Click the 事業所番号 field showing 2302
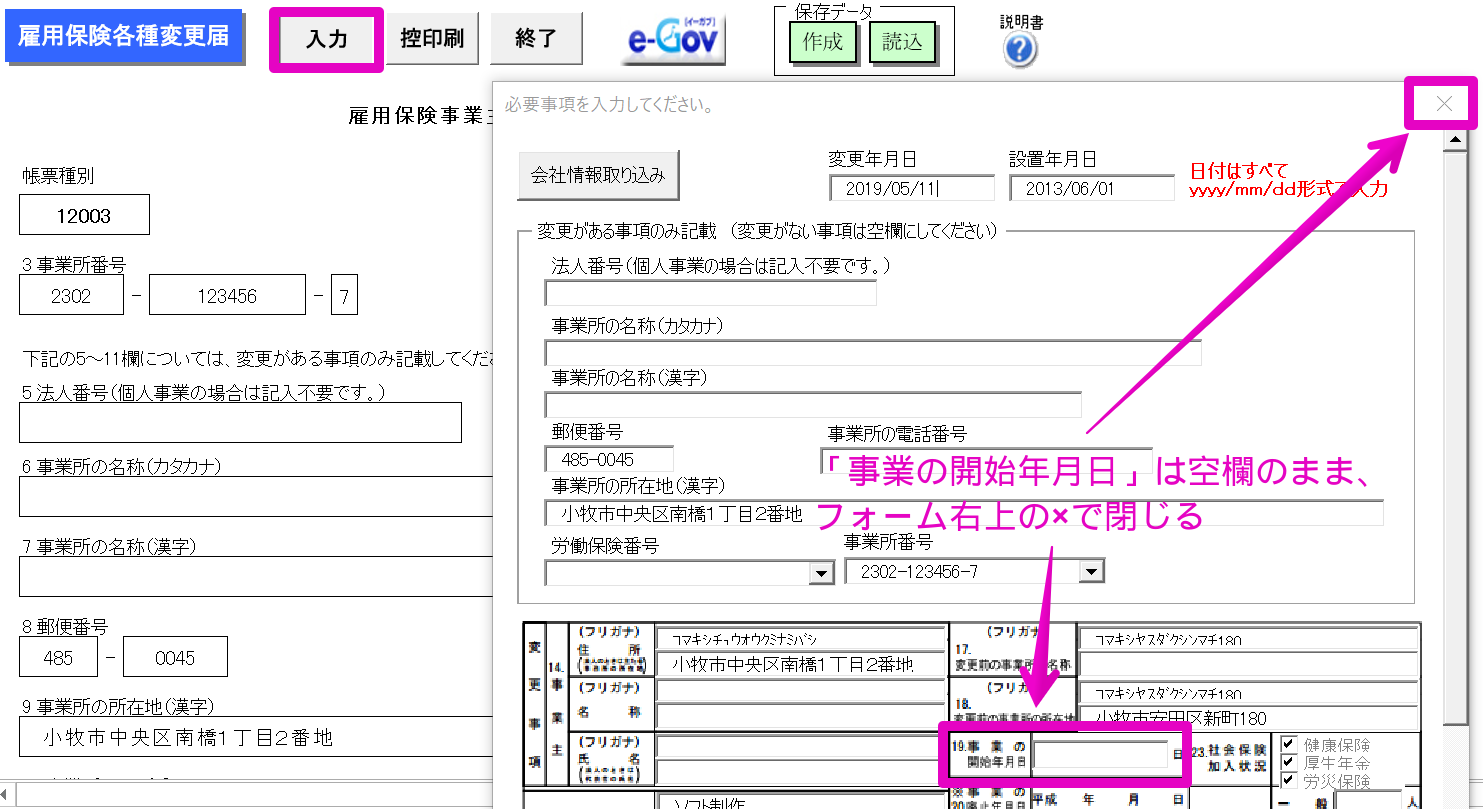 tap(71, 296)
